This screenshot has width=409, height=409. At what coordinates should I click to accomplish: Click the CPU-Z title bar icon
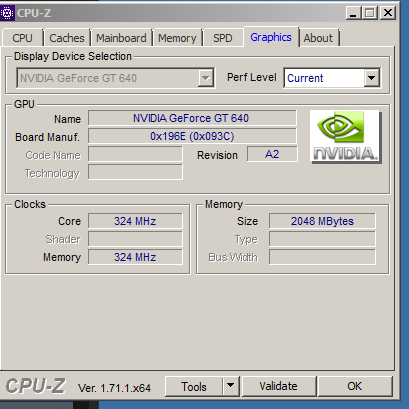[x=7, y=13]
